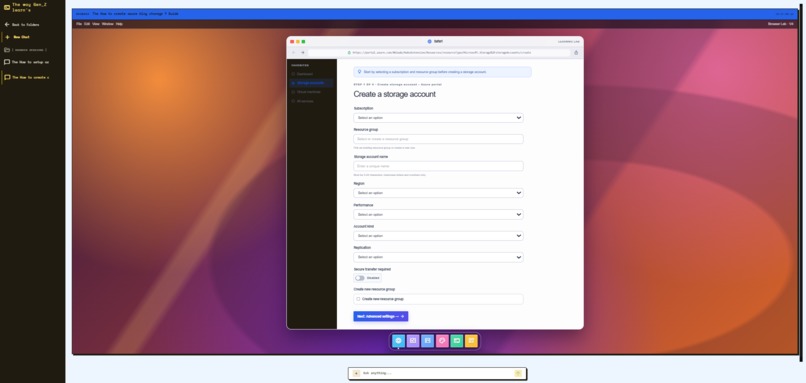806x383 pixels.
Task: Select All services in portal sidebar
Action: tap(311, 101)
